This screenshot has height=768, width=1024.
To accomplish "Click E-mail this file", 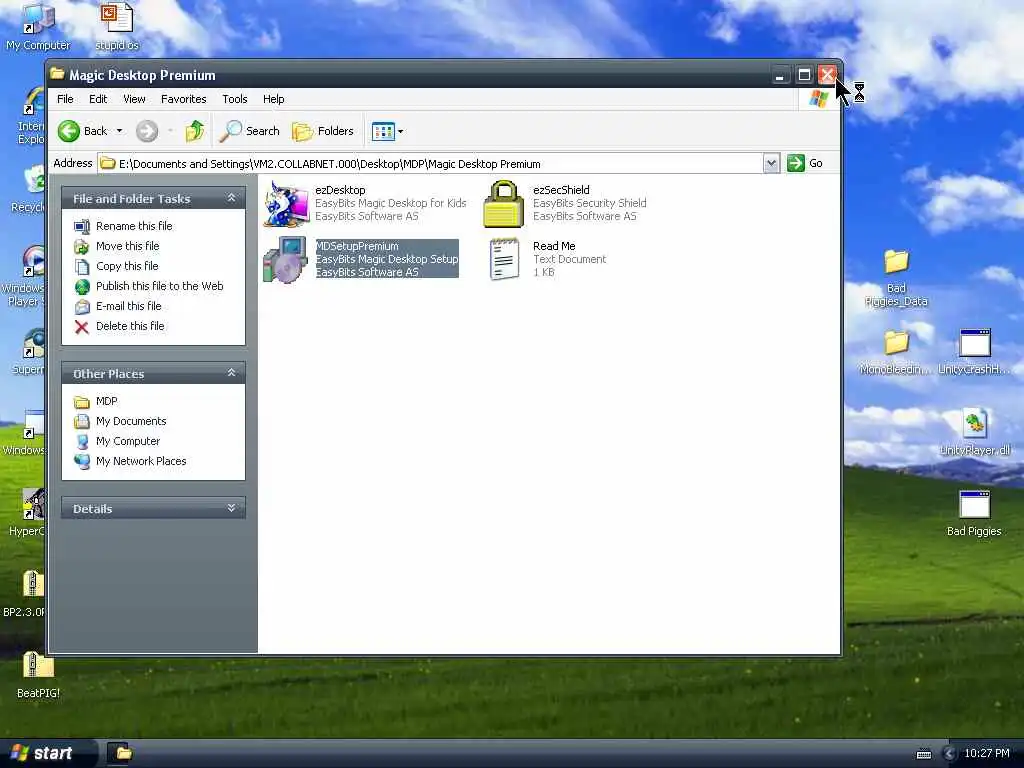I will point(129,306).
